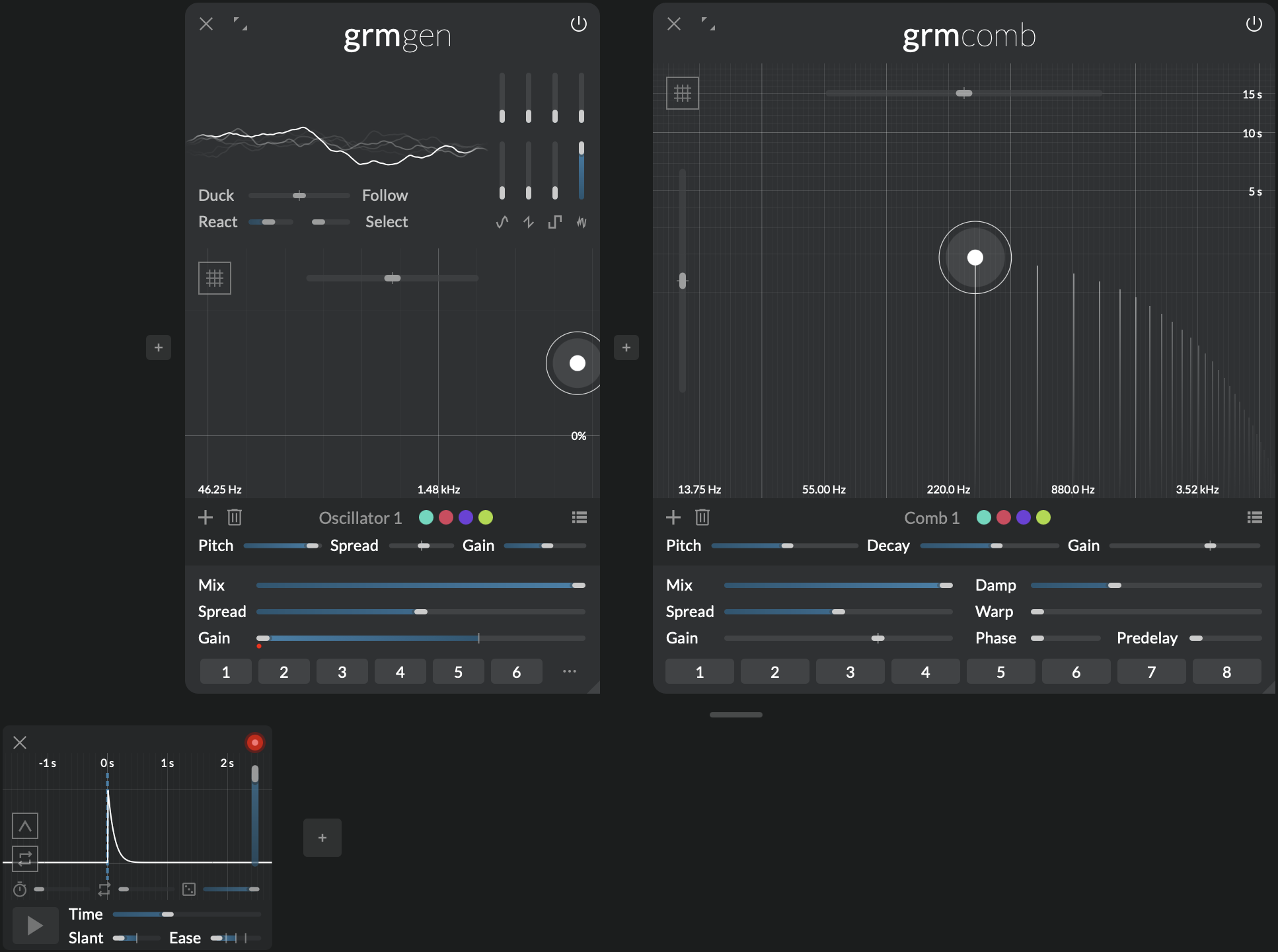Select preset 7 in grmcomb
The height and width of the screenshot is (952, 1278).
(1151, 672)
